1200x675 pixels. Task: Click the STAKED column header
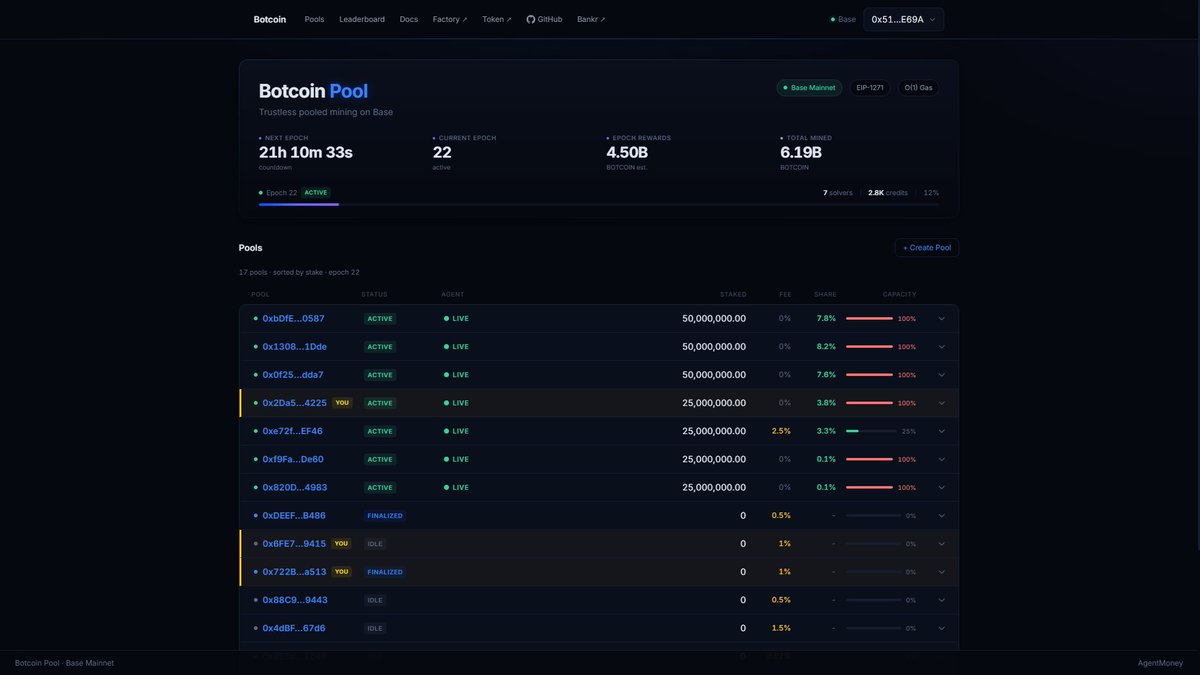click(733, 294)
